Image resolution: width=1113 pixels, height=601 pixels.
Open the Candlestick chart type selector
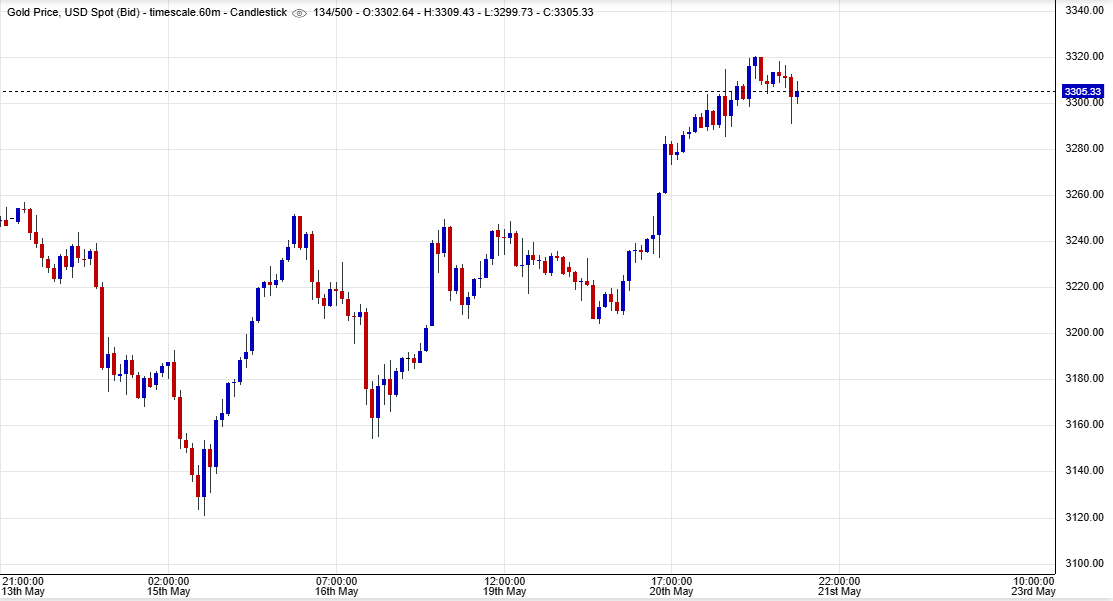click(x=257, y=13)
